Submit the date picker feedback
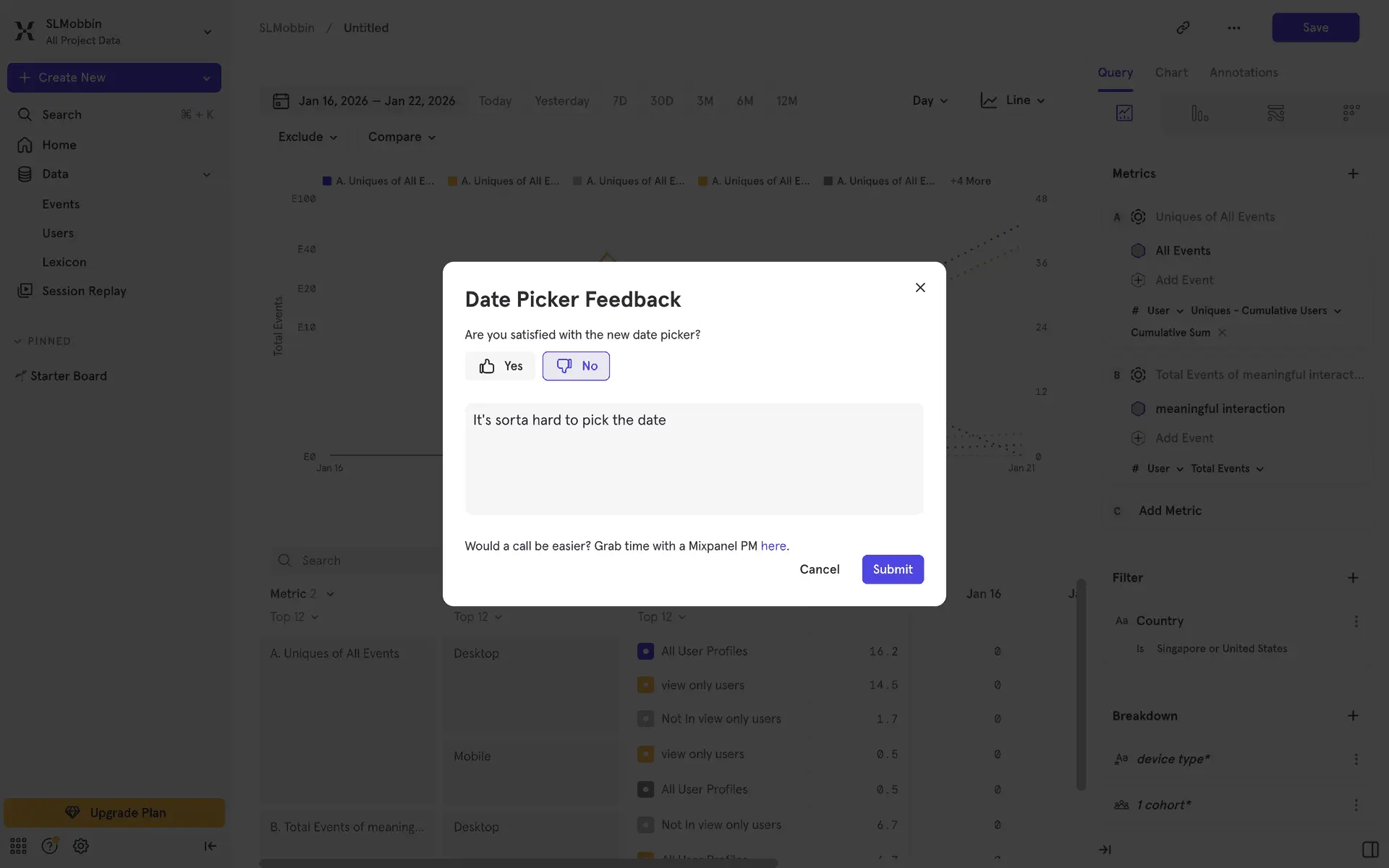1389x868 pixels. 892,569
